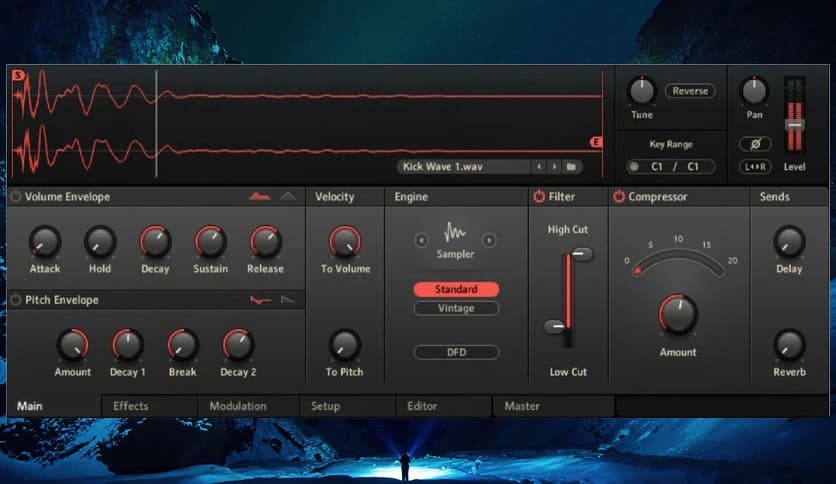Select the gray pitch envelope shape icon
This screenshot has height=484, width=836.
click(288, 300)
